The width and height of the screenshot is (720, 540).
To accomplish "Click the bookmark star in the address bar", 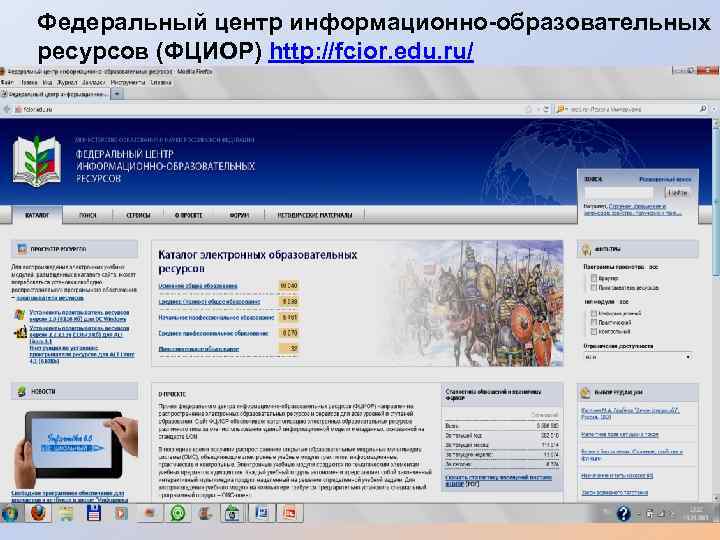I will coord(529,109).
